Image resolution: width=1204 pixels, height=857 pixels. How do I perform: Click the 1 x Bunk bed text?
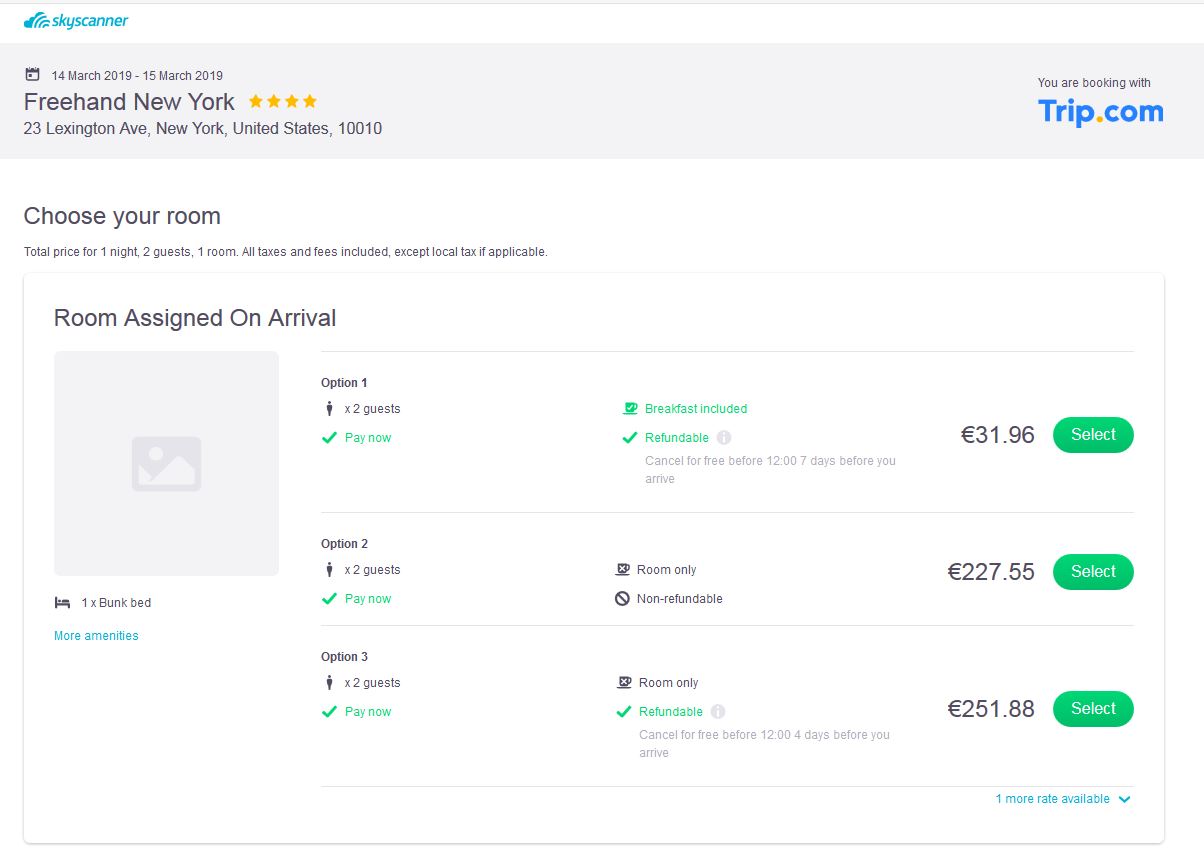(x=116, y=603)
